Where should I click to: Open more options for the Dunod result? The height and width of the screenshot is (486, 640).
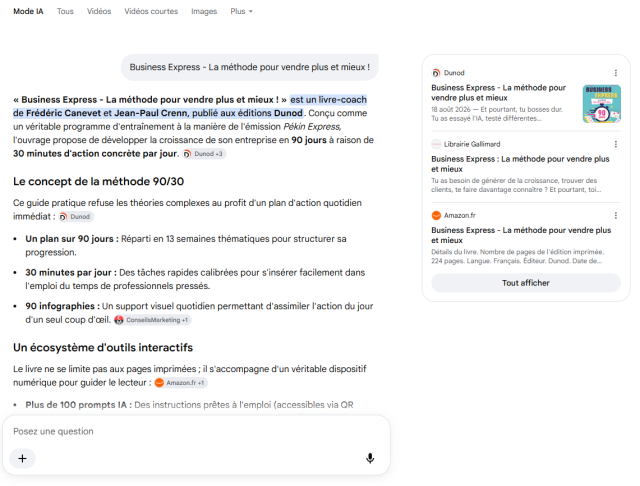[616, 73]
